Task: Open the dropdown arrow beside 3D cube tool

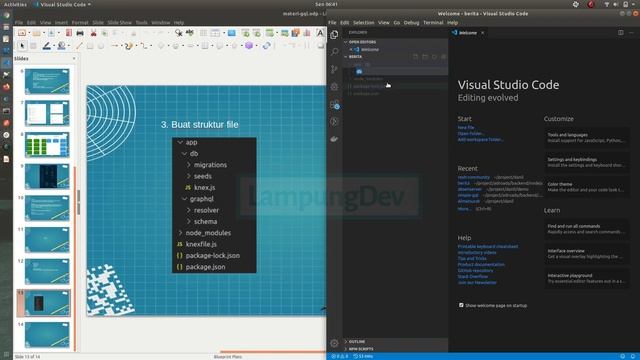Action: (256, 46)
